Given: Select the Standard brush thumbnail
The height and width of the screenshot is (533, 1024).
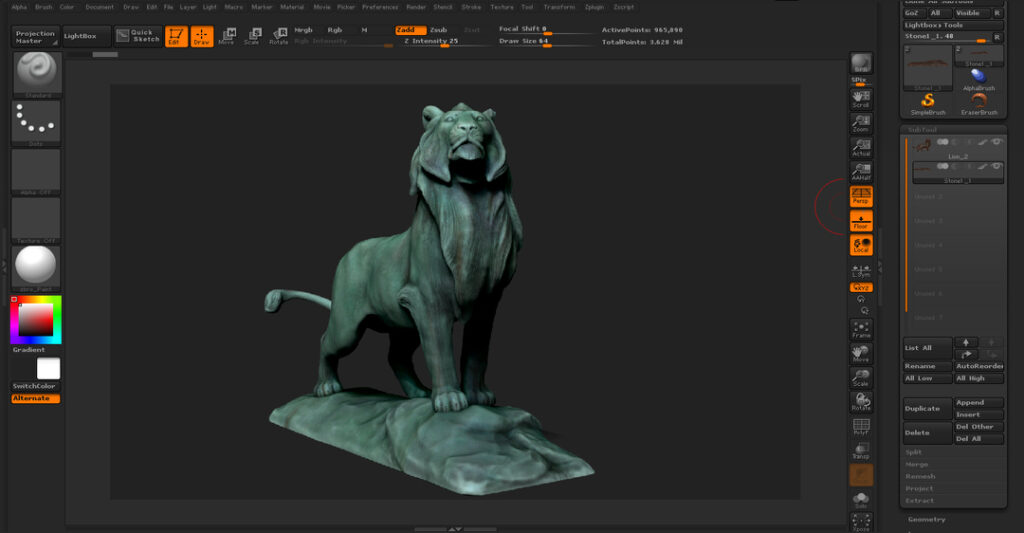Looking at the screenshot, I should coord(36,73).
